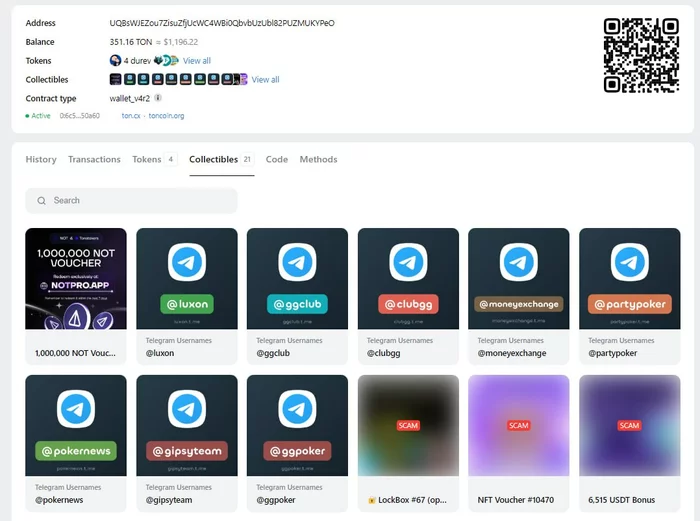
Task: Click the Telegram icon on @gipsyteam card
Action: click(187, 409)
